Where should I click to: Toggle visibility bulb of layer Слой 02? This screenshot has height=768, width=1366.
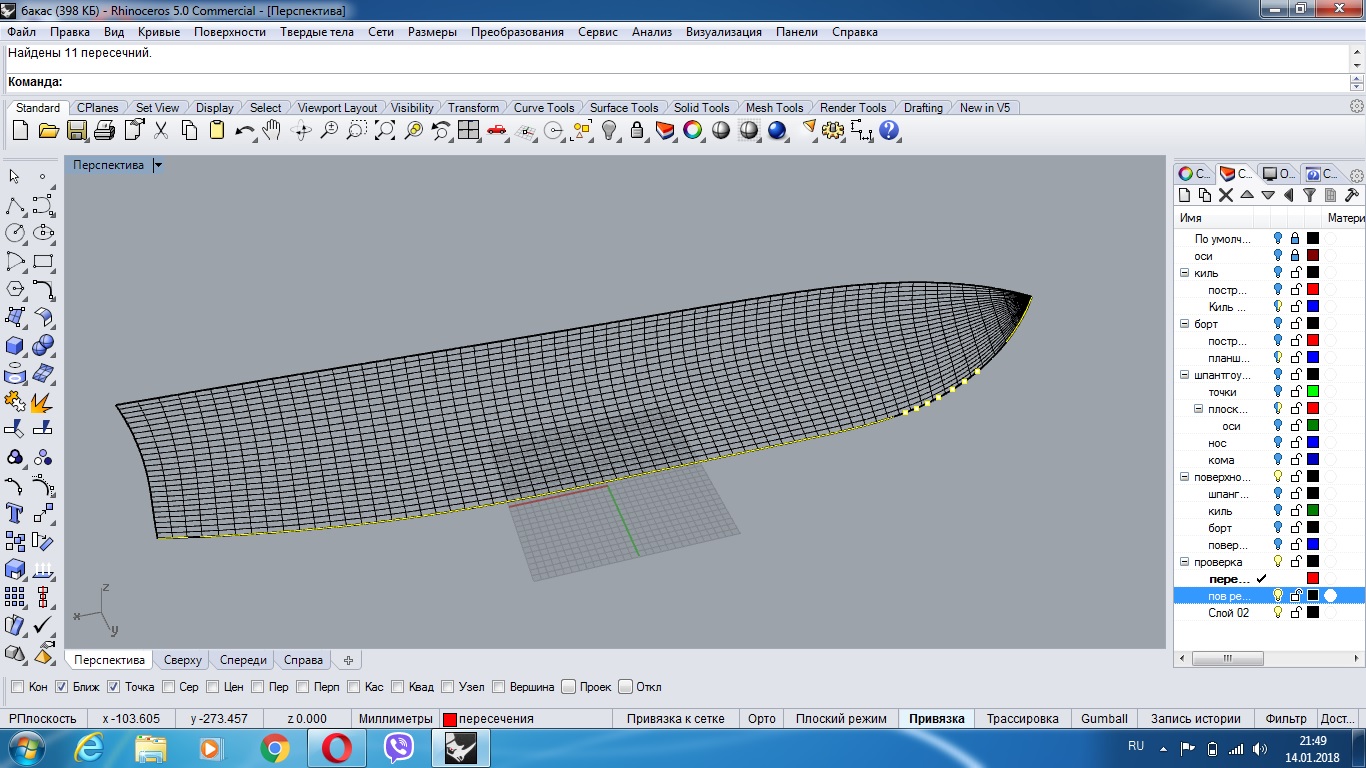click(1278, 613)
